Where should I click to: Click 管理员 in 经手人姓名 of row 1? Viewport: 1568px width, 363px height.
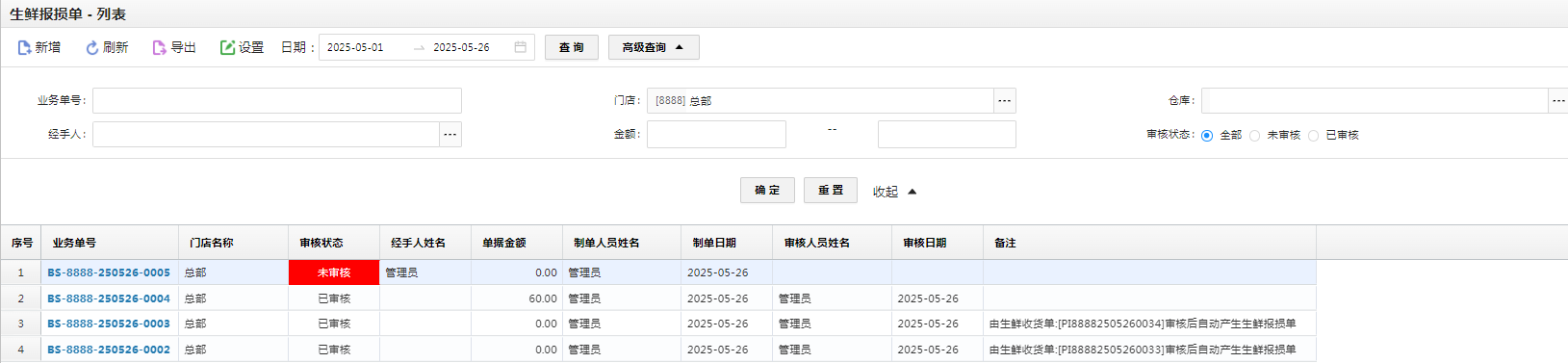(401, 273)
